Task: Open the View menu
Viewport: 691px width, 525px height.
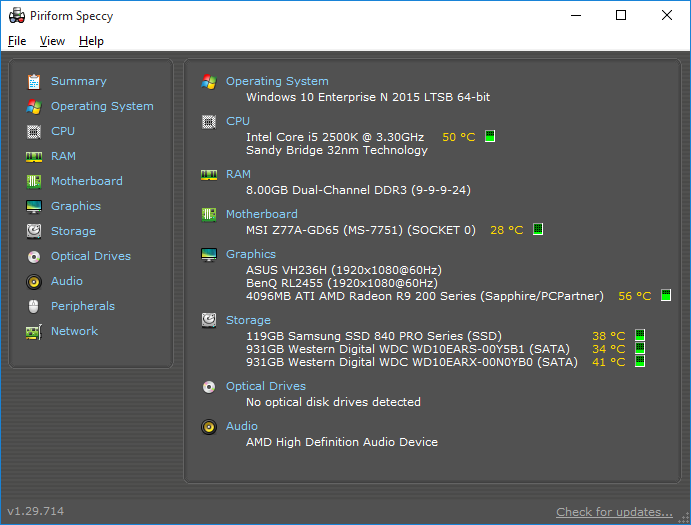Action: [52, 41]
